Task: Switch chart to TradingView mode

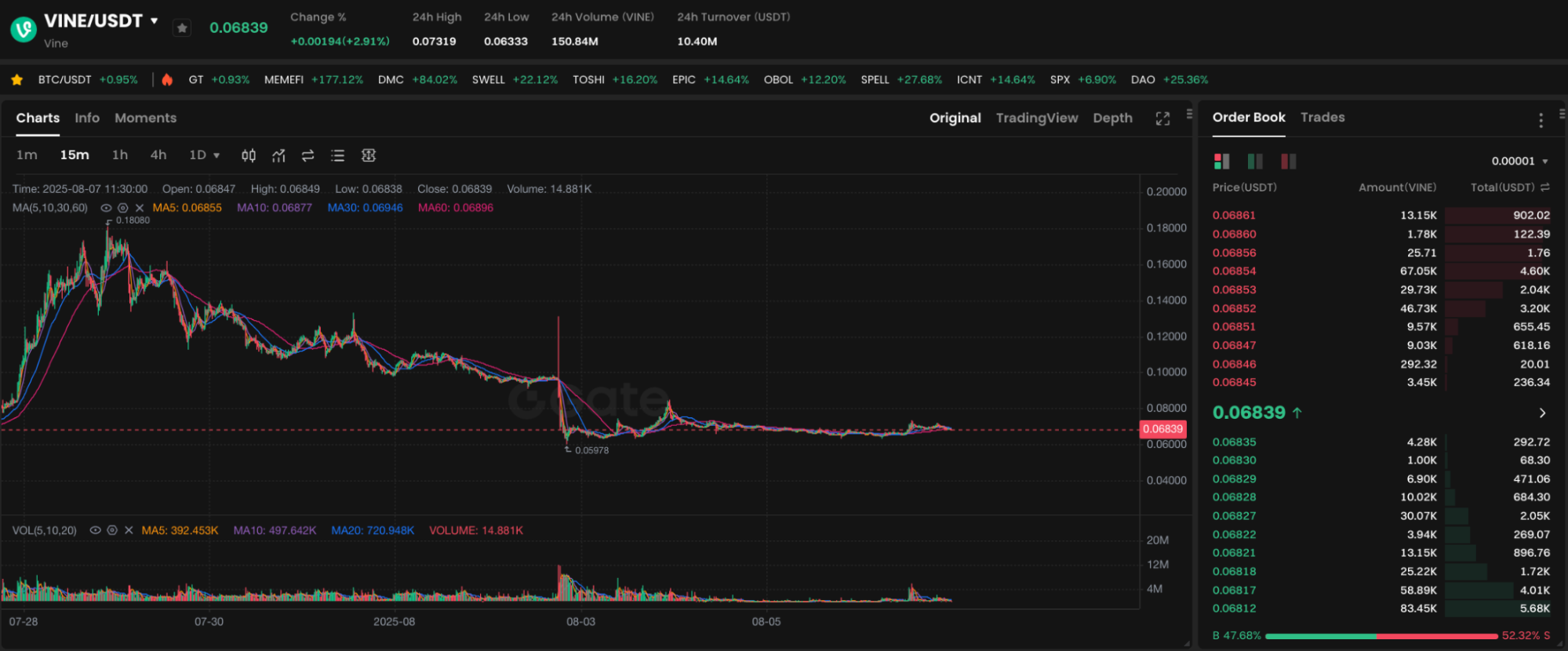Action: pos(1037,118)
